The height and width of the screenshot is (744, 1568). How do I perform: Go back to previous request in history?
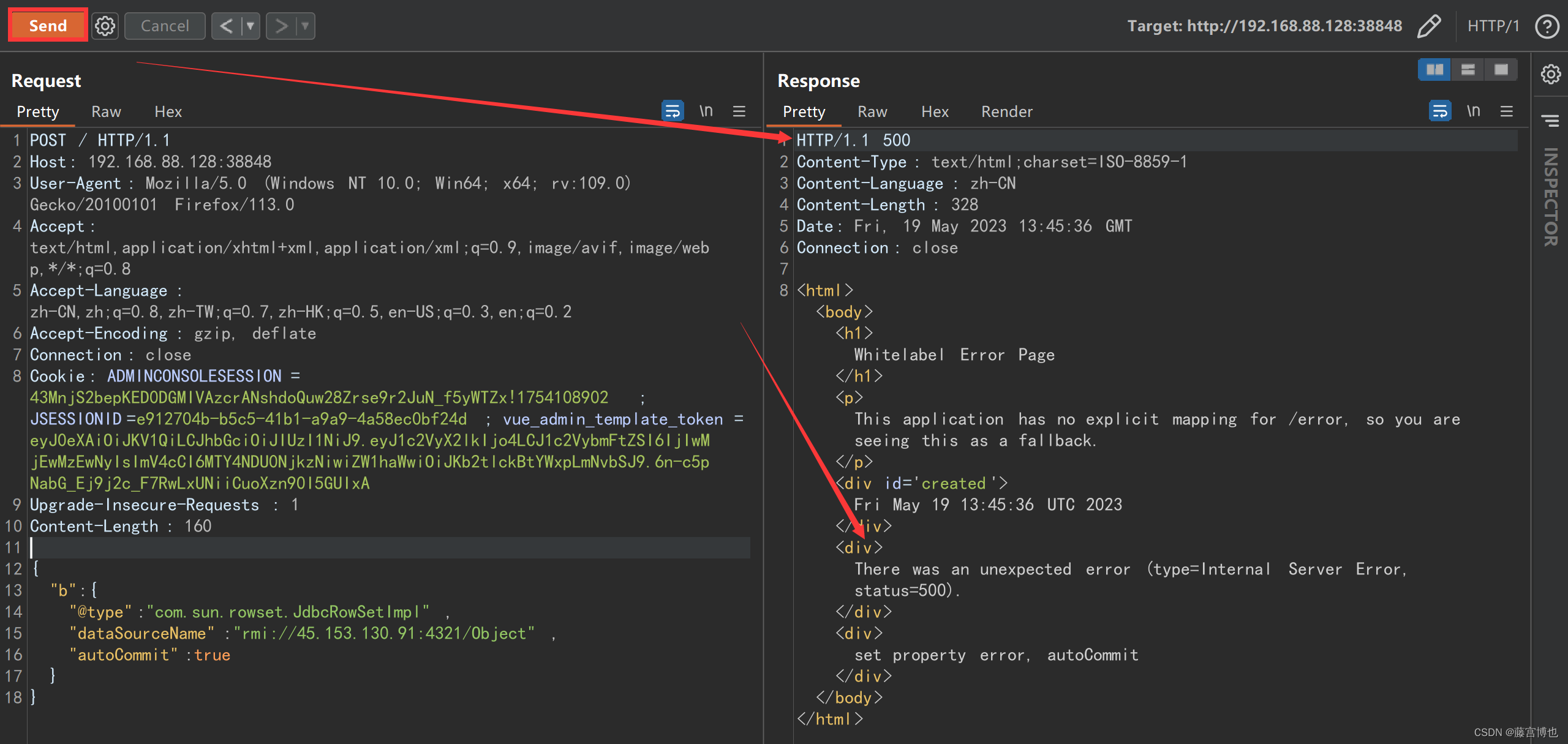[x=227, y=26]
